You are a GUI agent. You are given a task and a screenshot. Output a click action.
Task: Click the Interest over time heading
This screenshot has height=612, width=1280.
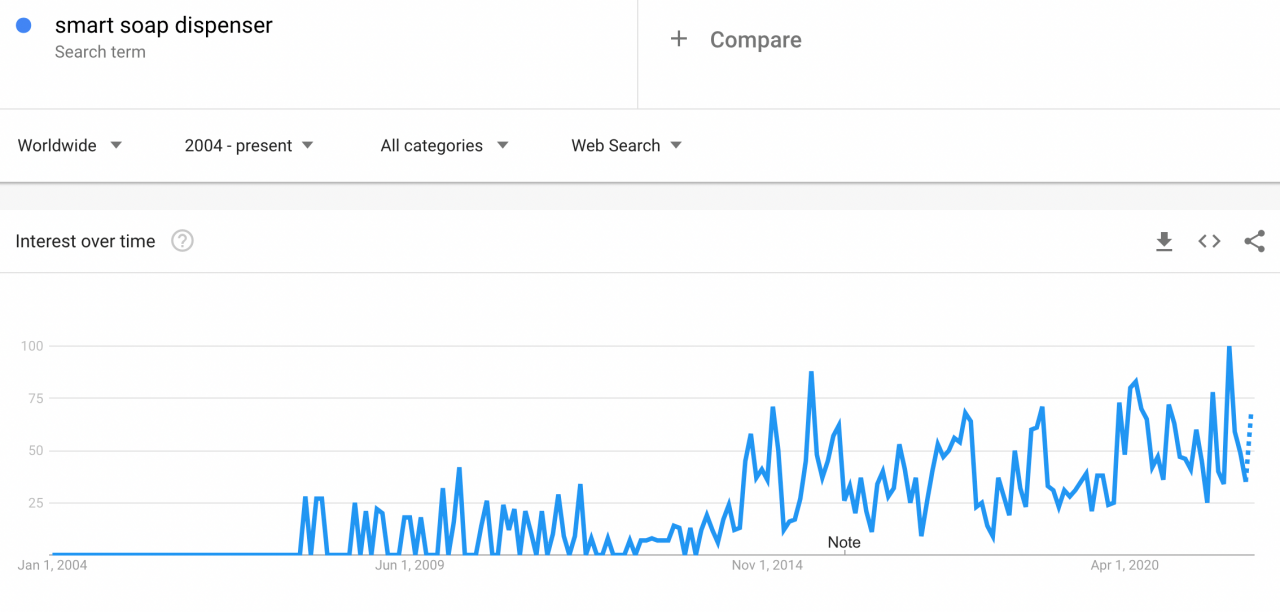[85, 241]
